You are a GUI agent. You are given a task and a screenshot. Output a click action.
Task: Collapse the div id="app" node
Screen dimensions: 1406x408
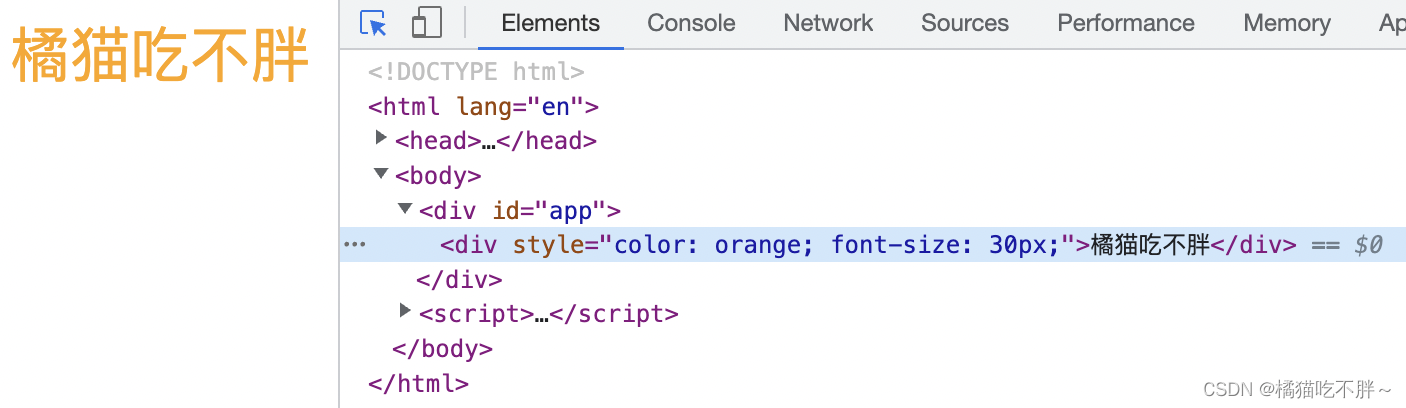tap(405, 209)
